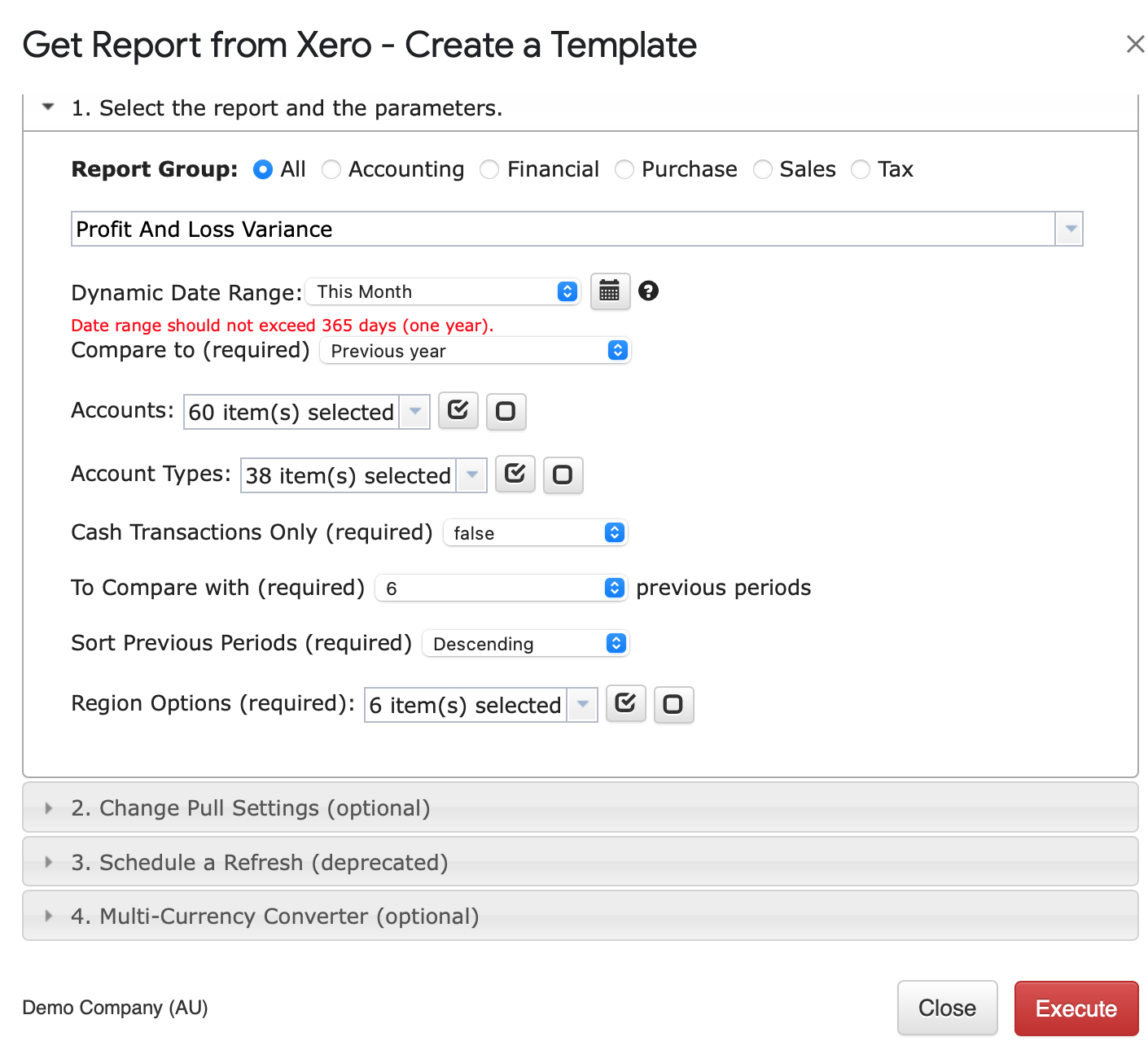Click the Report Group label
This screenshot has width=1148, height=1050.
(155, 169)
